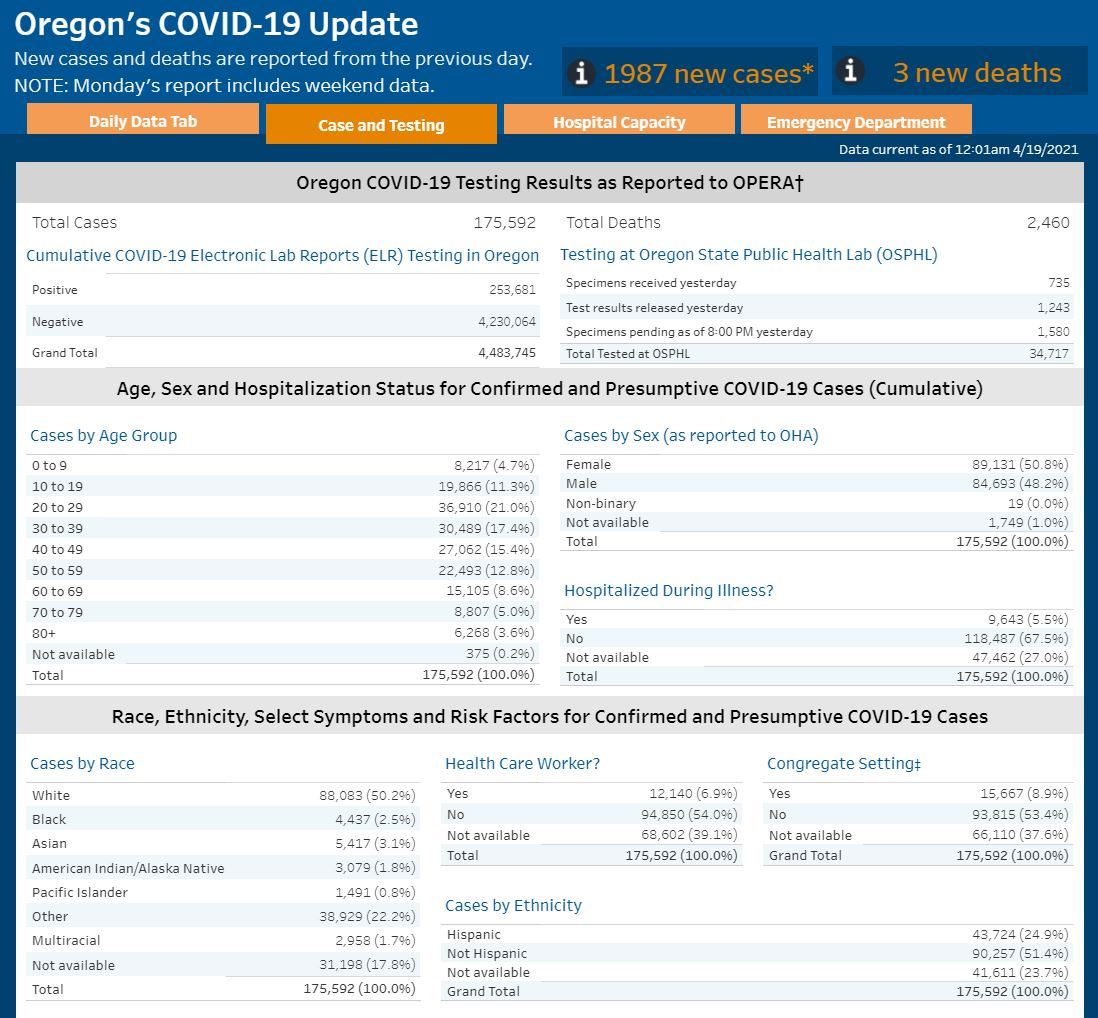Select the Pacific Islander race row
The height and width of the screenshot is (1018, 1098).
tap(223, 892)
